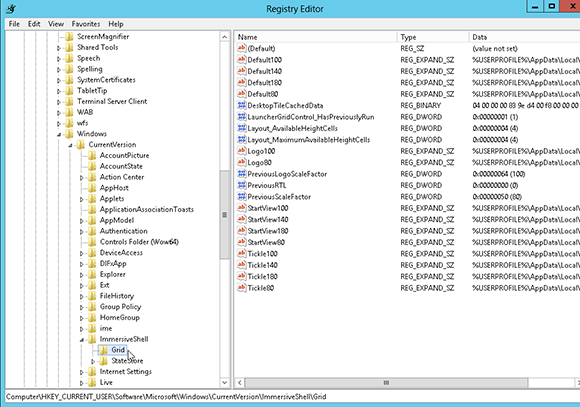Click the folder icon of Internet Settings key
The width and height of the screenshot is (580, 407).
(x=92, y=371)
